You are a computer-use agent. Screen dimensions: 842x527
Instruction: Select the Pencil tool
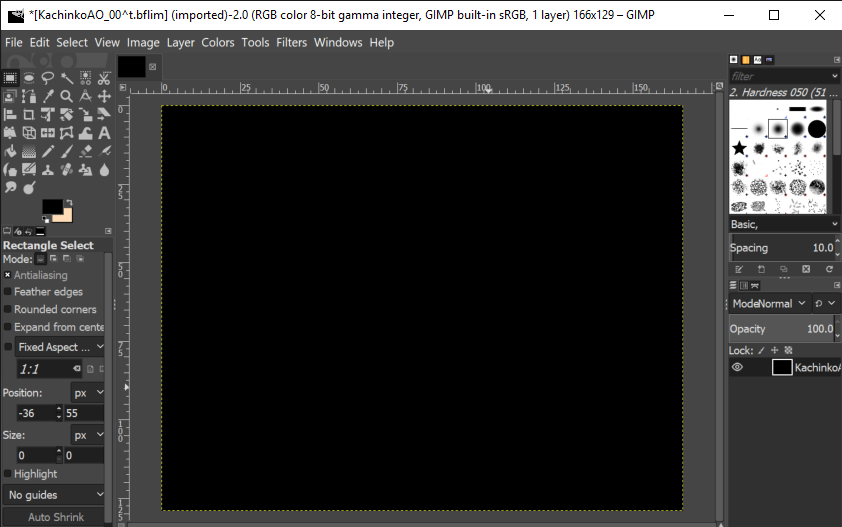[x=47, y=151]
